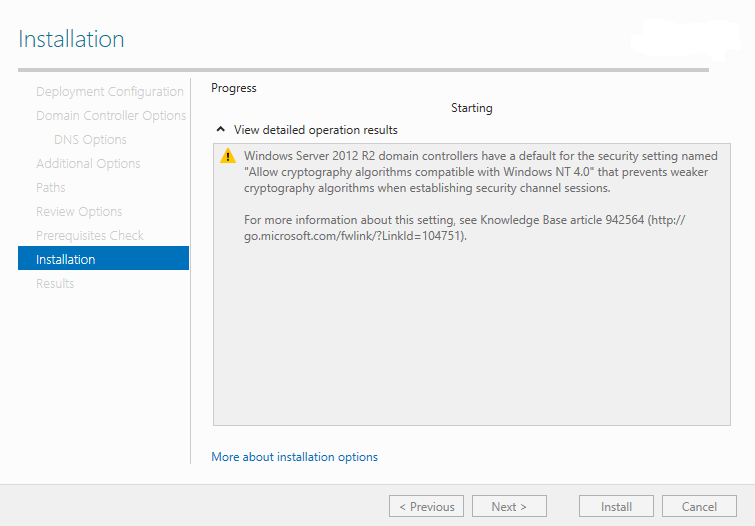Open More about installation options link
The image size is (755, 526).
point(294,457)
